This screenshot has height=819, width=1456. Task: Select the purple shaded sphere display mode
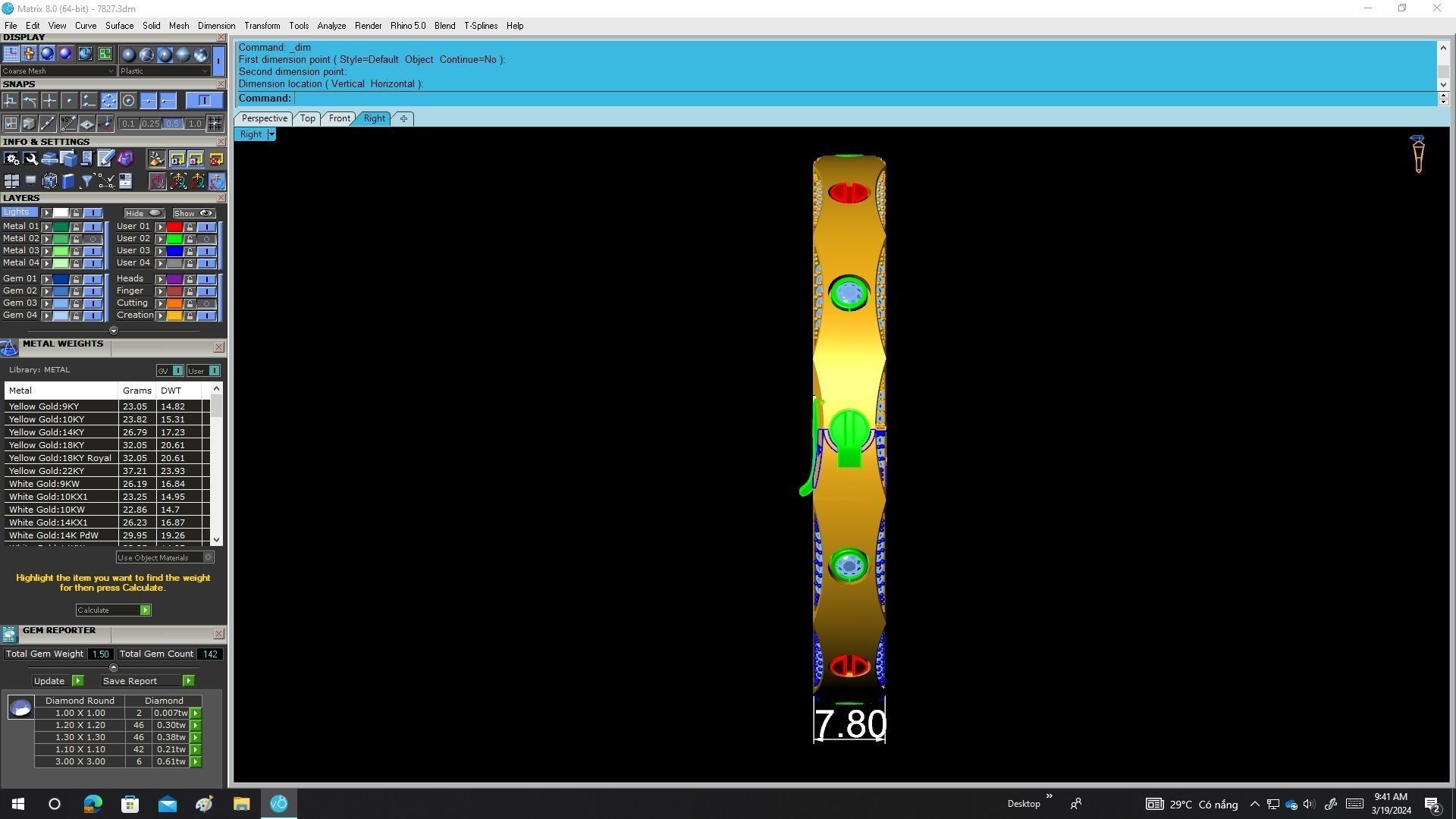[65, 54]
